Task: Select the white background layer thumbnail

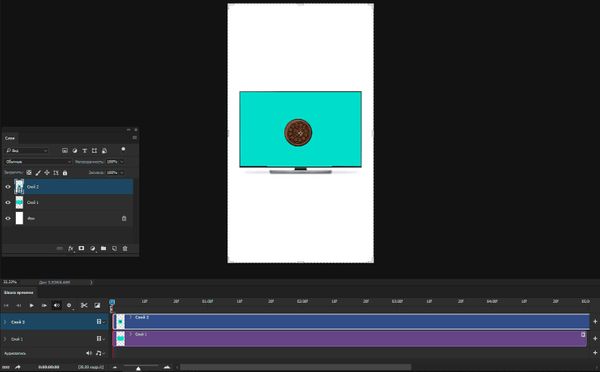Action: click(19, 218)
